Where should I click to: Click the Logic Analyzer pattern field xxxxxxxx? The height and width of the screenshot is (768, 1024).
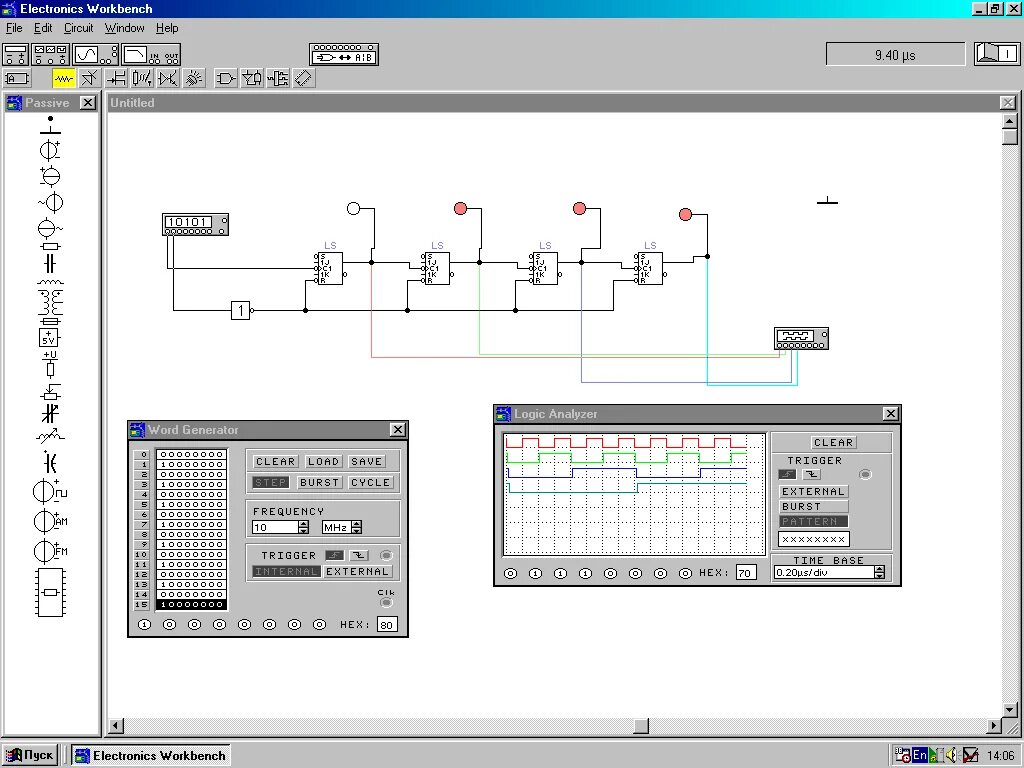[813, 539]
